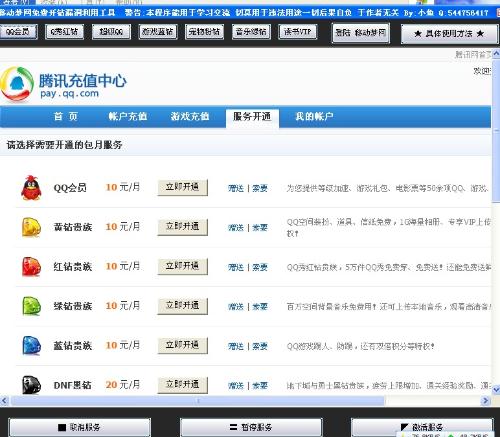The image size is (500, 437).
Task: Click 索要 link in 红钻贵族 row
Action: click(260, 267)
